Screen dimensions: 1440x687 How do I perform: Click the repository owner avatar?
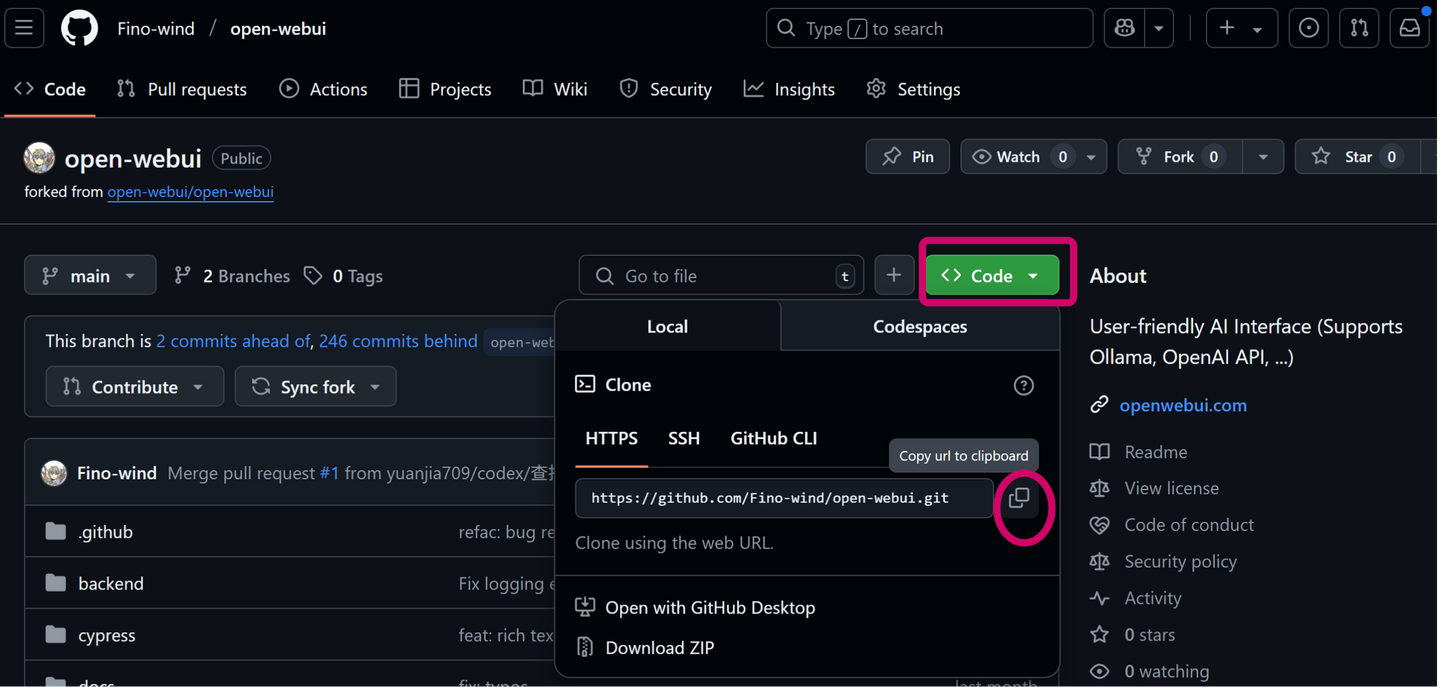39,157
